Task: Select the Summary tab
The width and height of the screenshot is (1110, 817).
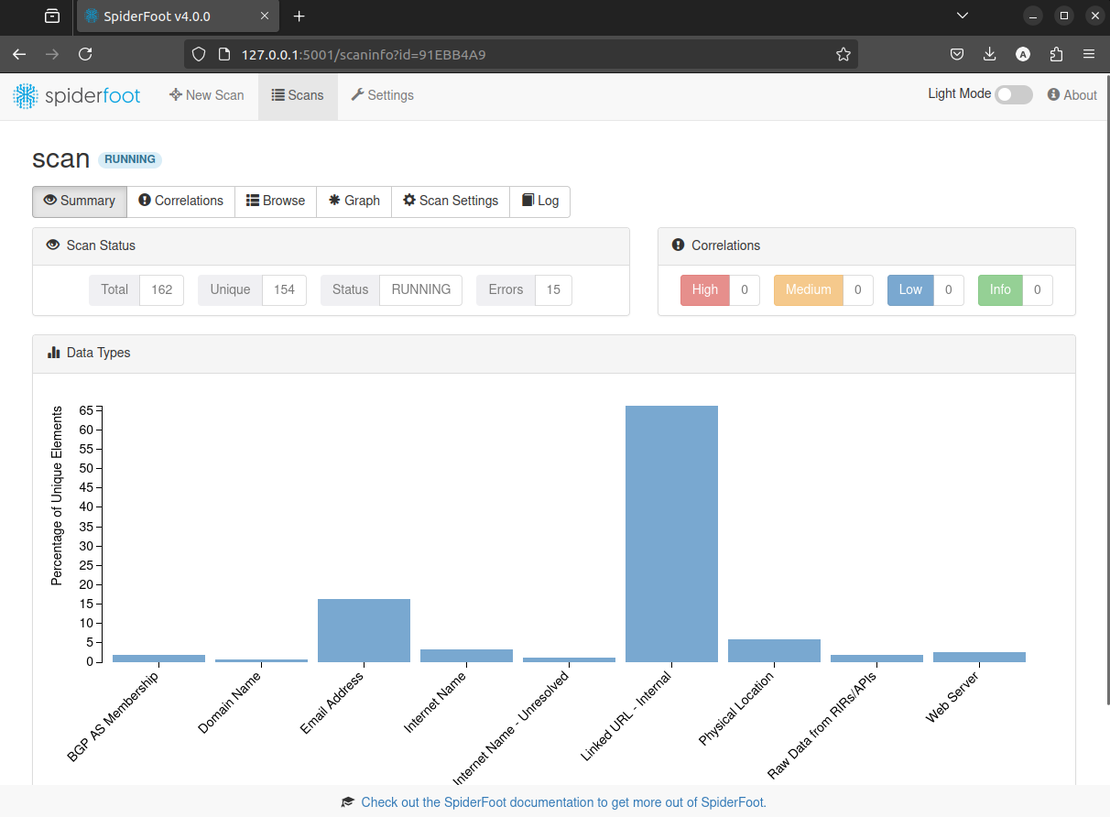Action: [80, 201]
